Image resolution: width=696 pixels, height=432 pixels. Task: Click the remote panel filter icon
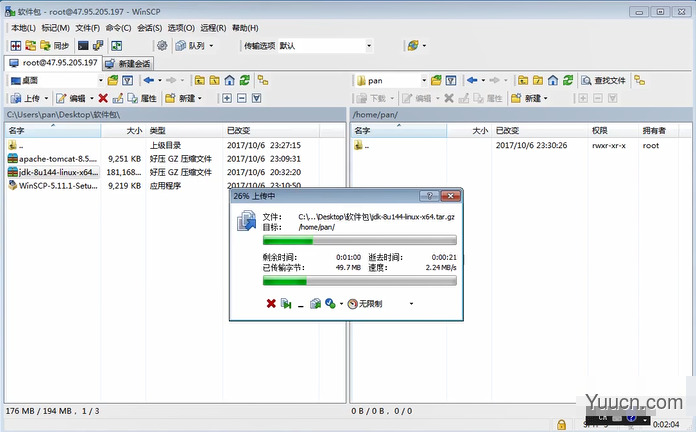(x=451, y=80)
